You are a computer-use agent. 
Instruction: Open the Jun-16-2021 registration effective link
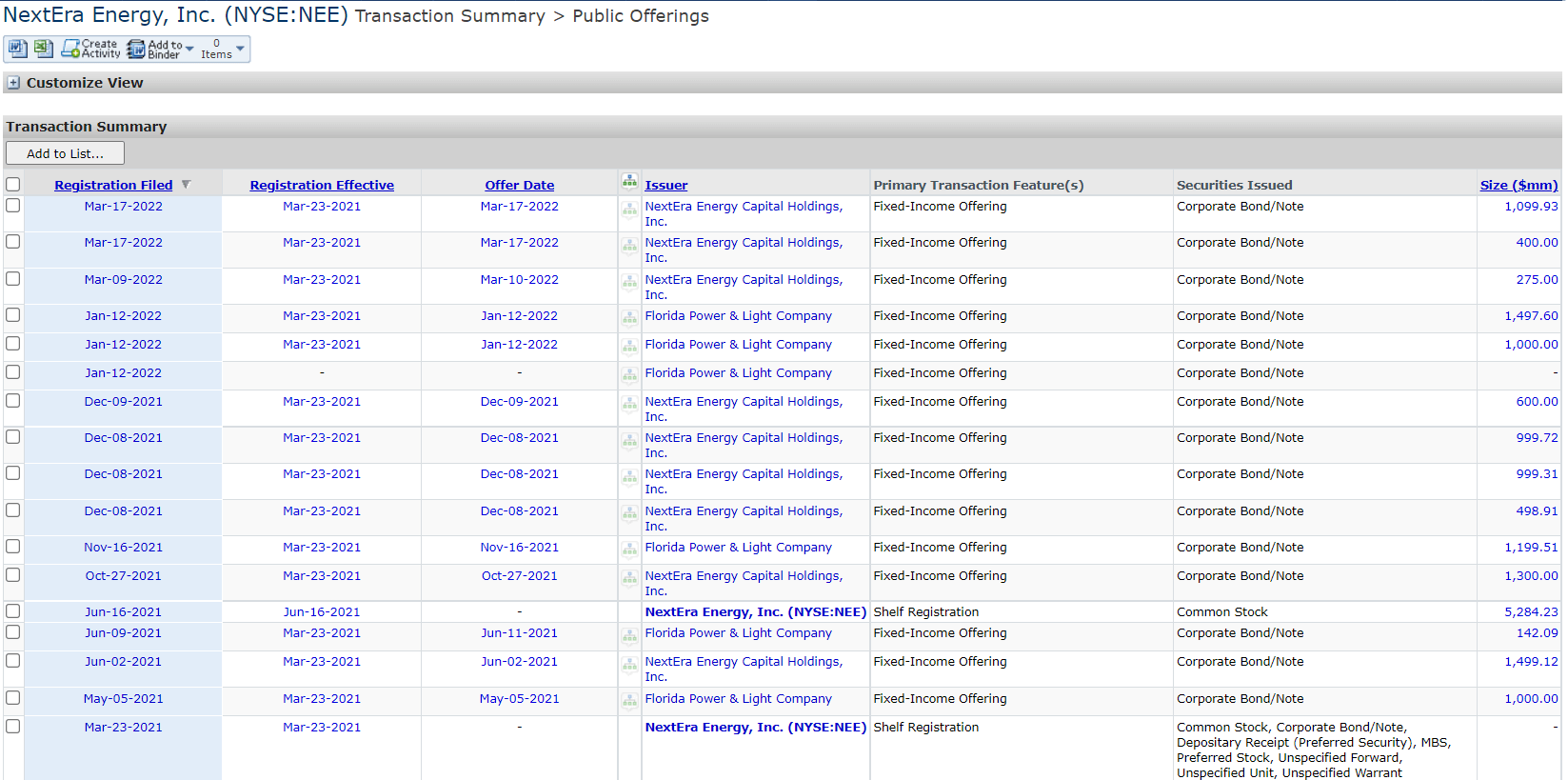point(322,611)
